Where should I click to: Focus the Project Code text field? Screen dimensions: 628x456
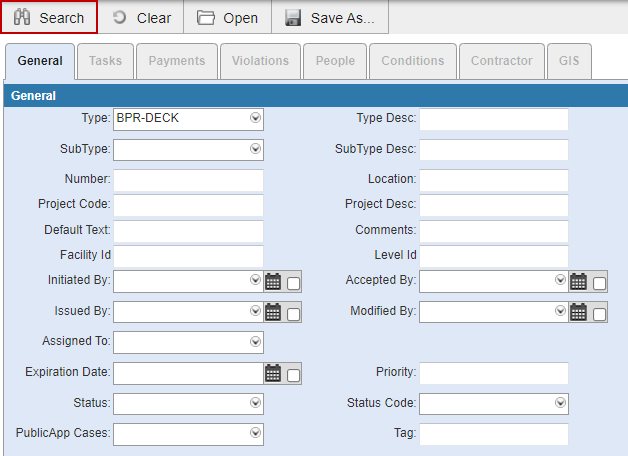pos(188,205)
